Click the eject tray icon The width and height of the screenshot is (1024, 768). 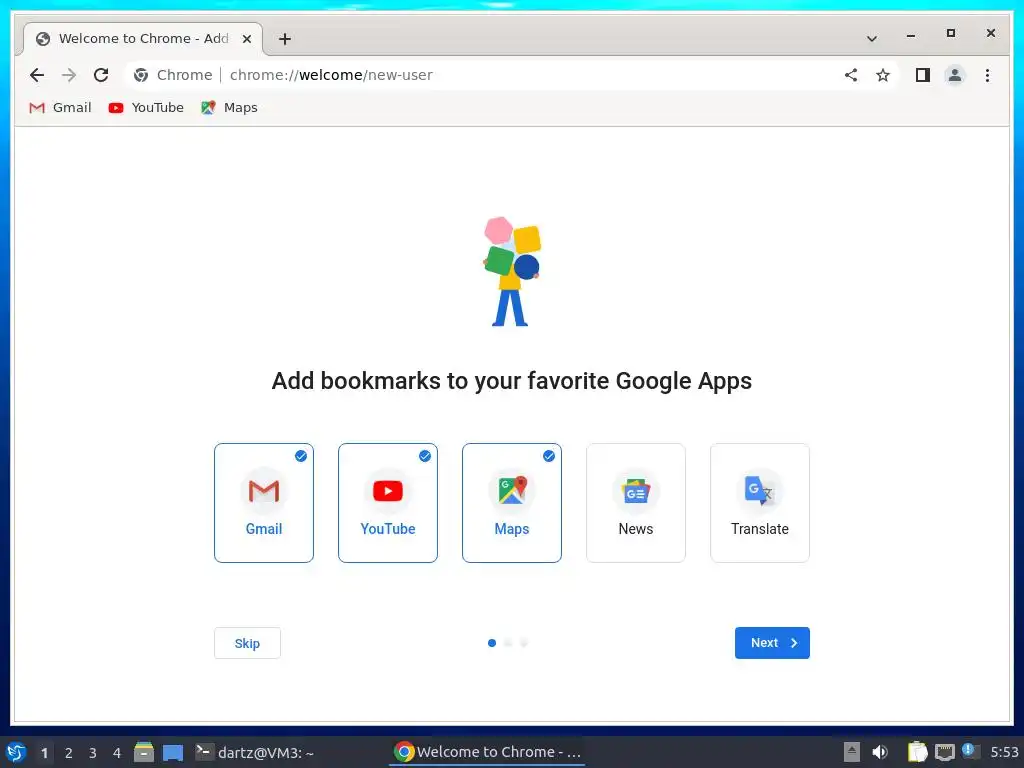click(852, 752)
